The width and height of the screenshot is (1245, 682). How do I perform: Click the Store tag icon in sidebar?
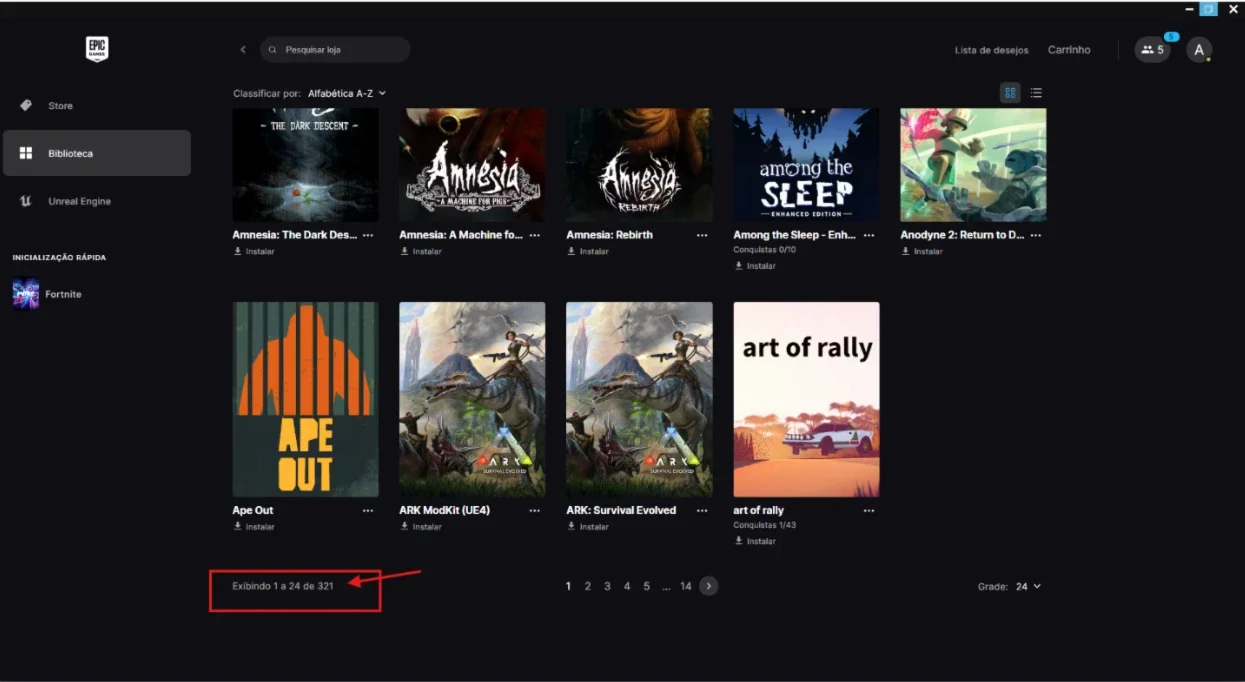26,105
